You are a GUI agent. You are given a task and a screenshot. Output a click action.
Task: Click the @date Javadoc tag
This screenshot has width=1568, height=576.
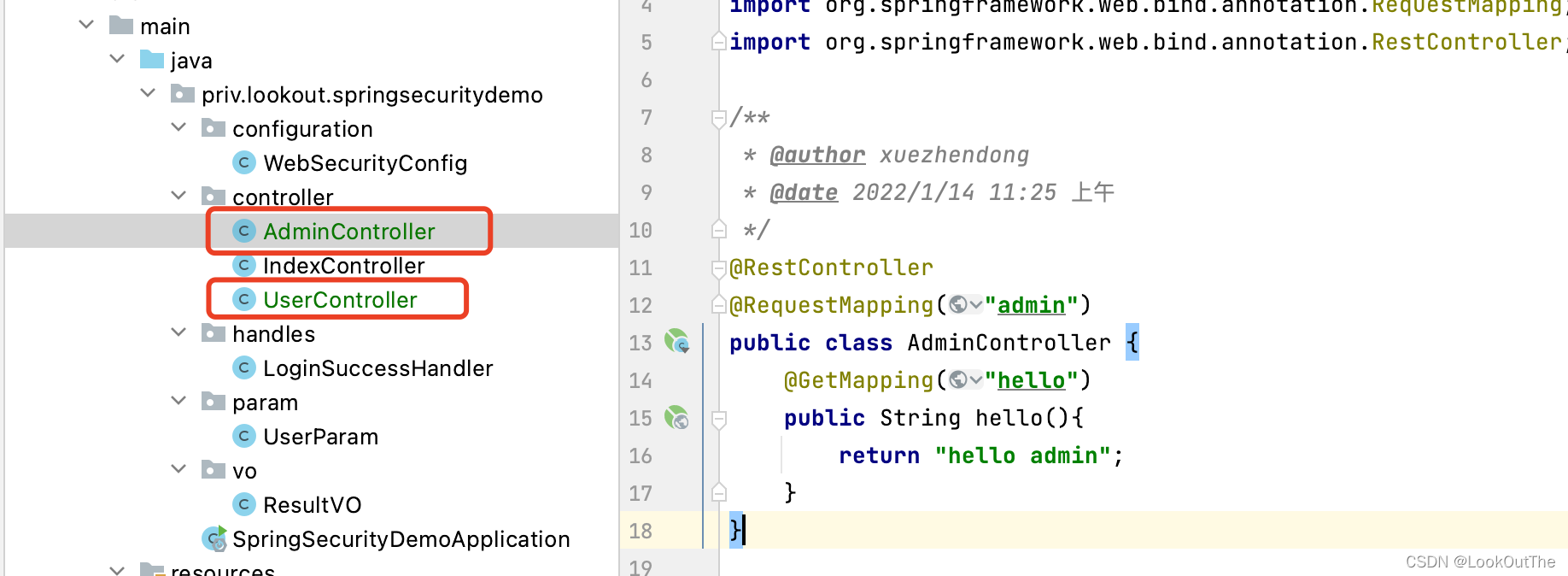804,192
